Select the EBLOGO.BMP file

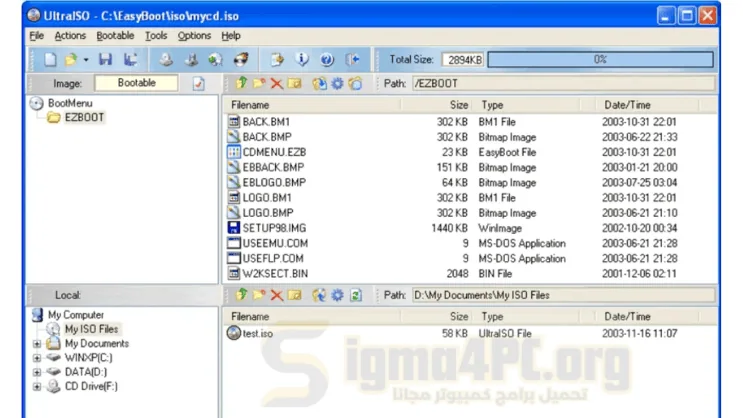coord(274,182)
